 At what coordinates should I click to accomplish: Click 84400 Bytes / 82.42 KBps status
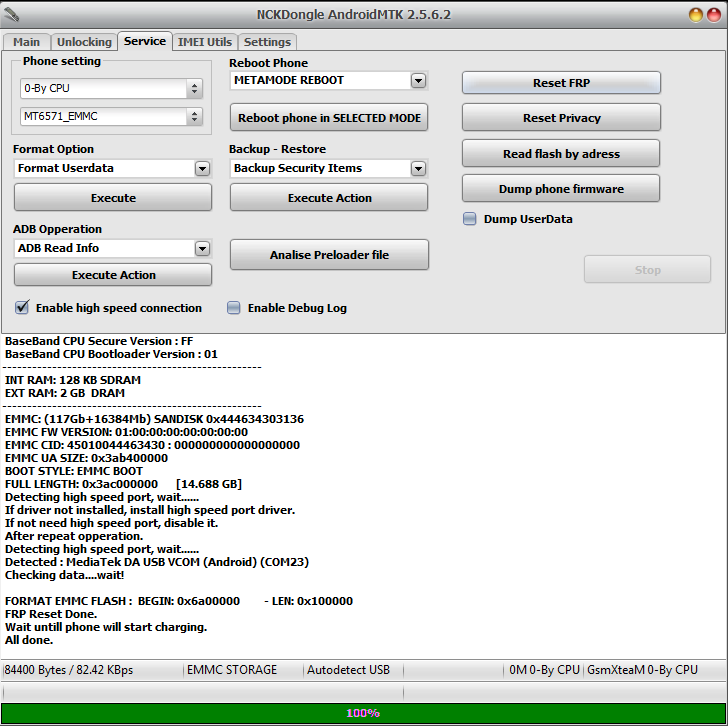click(x=69, y=670)
